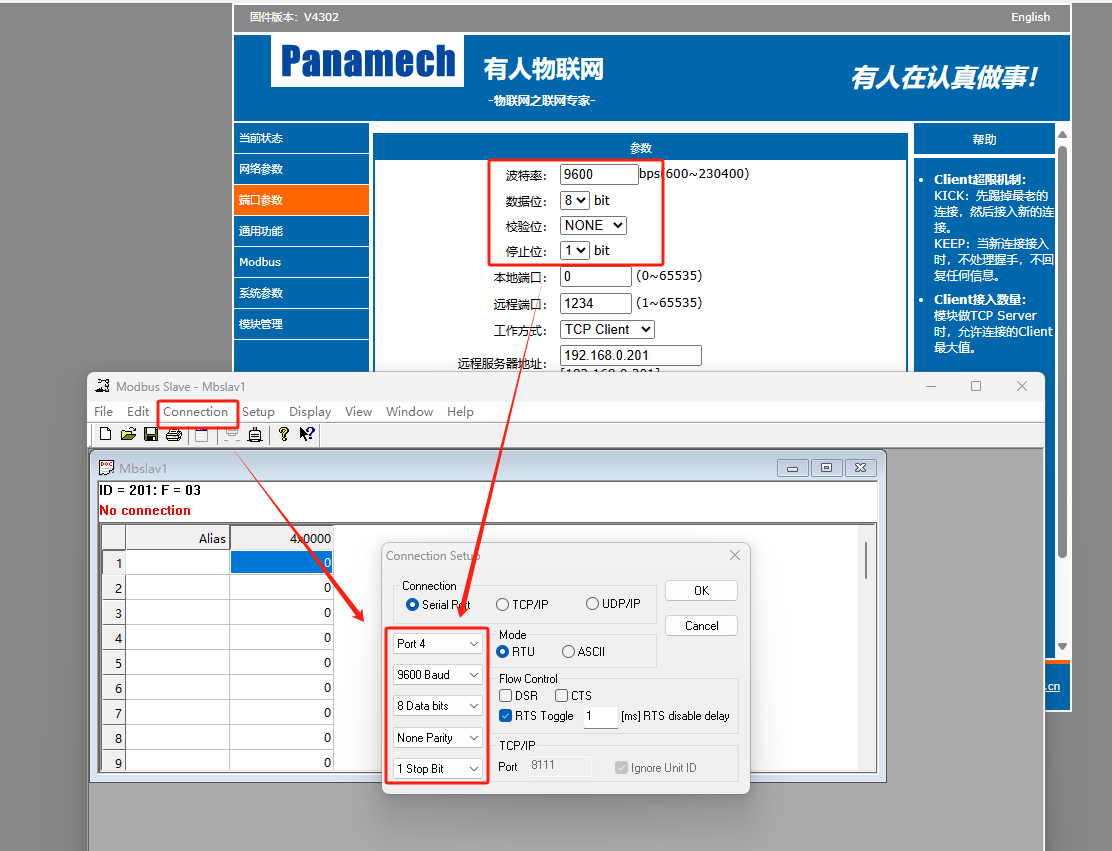Minimize the Mbslav1 child window
1112x851 pixels.
pos(792,468)
